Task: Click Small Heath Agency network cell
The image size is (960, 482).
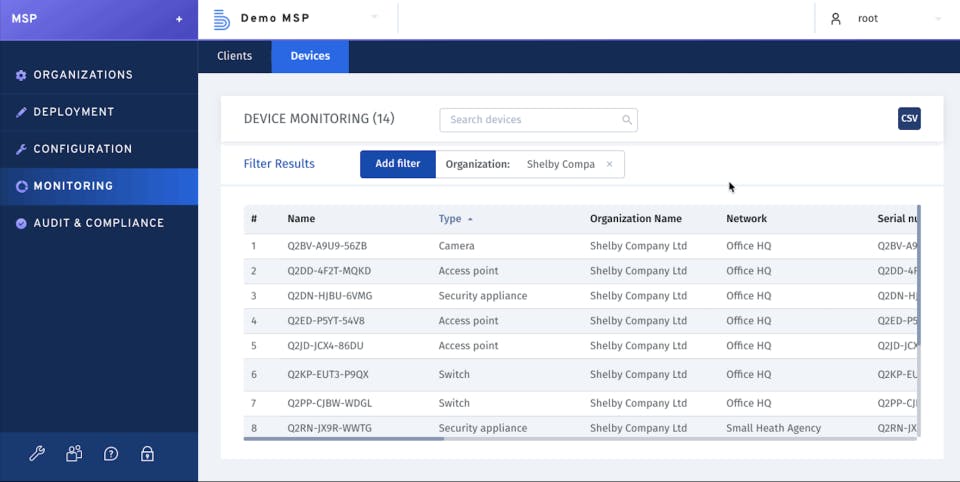Action: (773, 428)
